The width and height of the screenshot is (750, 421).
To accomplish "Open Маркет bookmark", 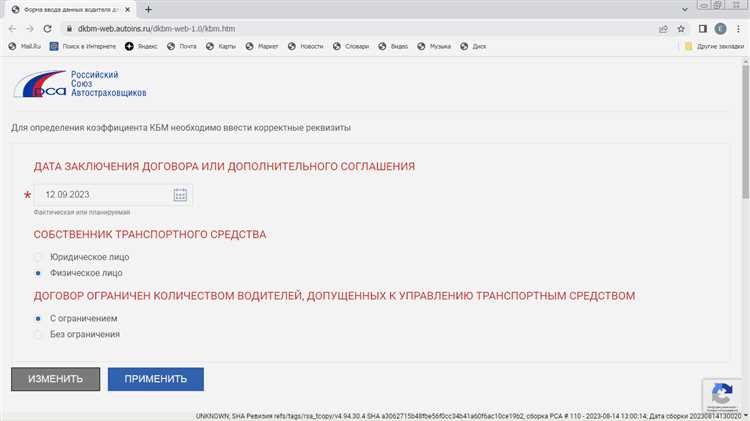I will (x=262, y=46).
